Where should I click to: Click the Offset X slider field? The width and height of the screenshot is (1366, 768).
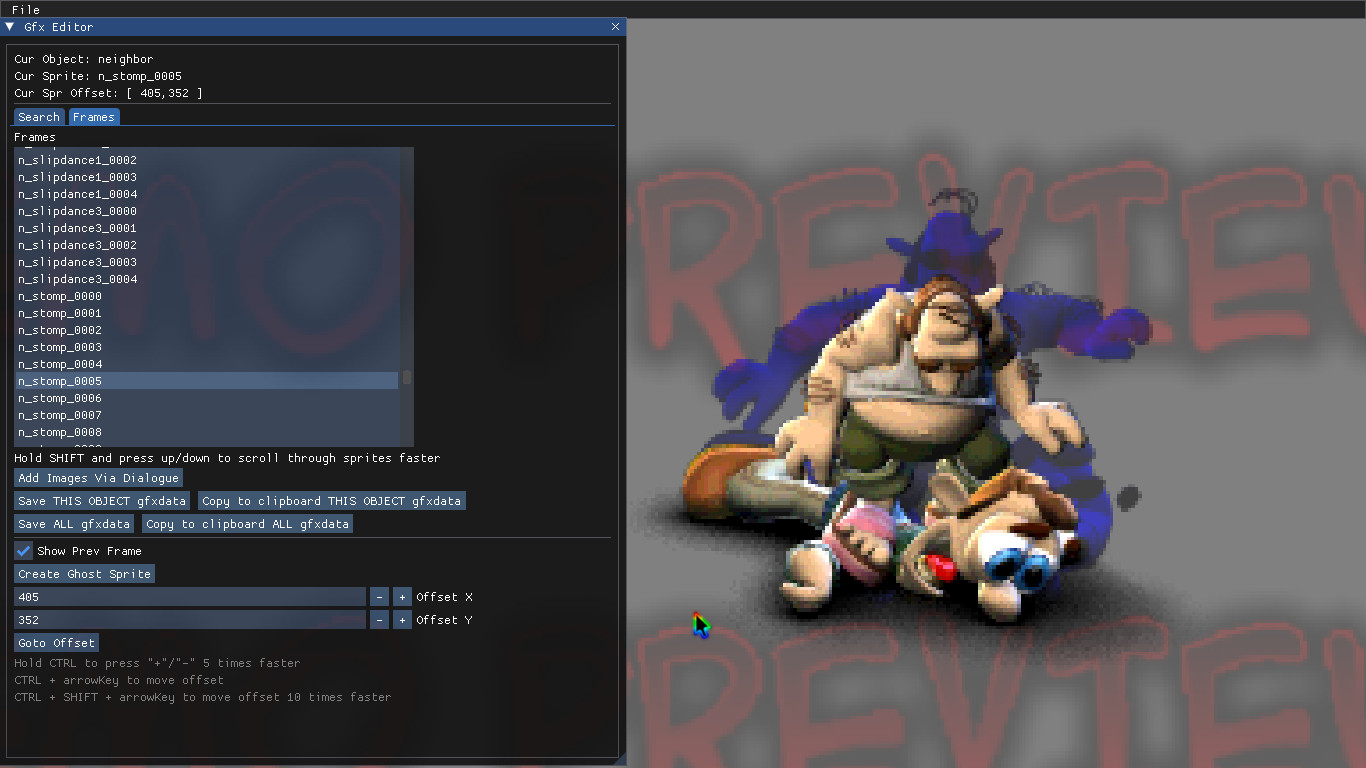(190, 596)
